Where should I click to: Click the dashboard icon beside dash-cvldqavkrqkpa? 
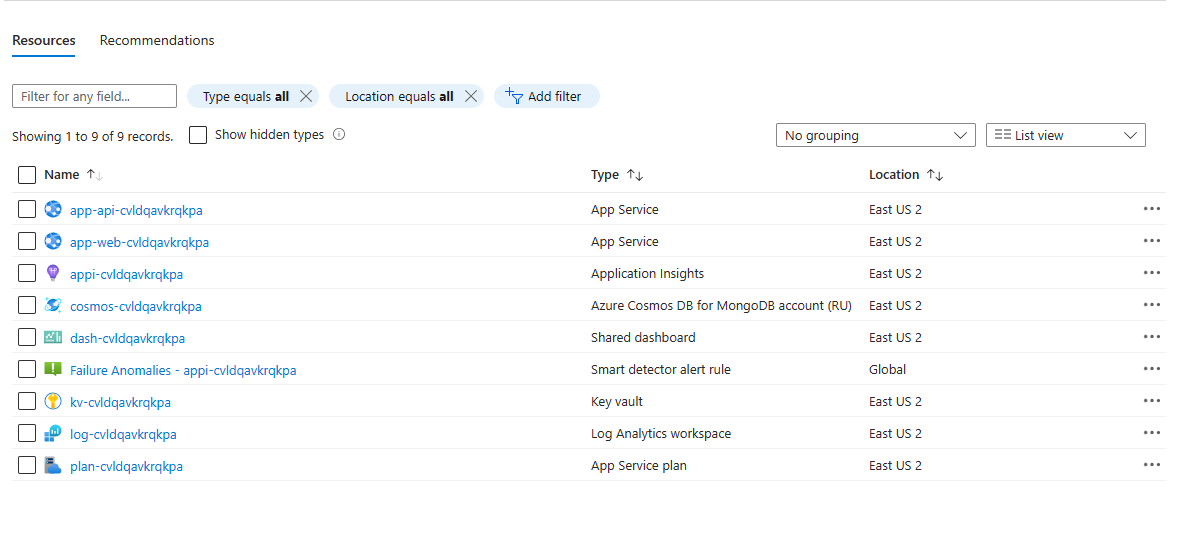53,338
